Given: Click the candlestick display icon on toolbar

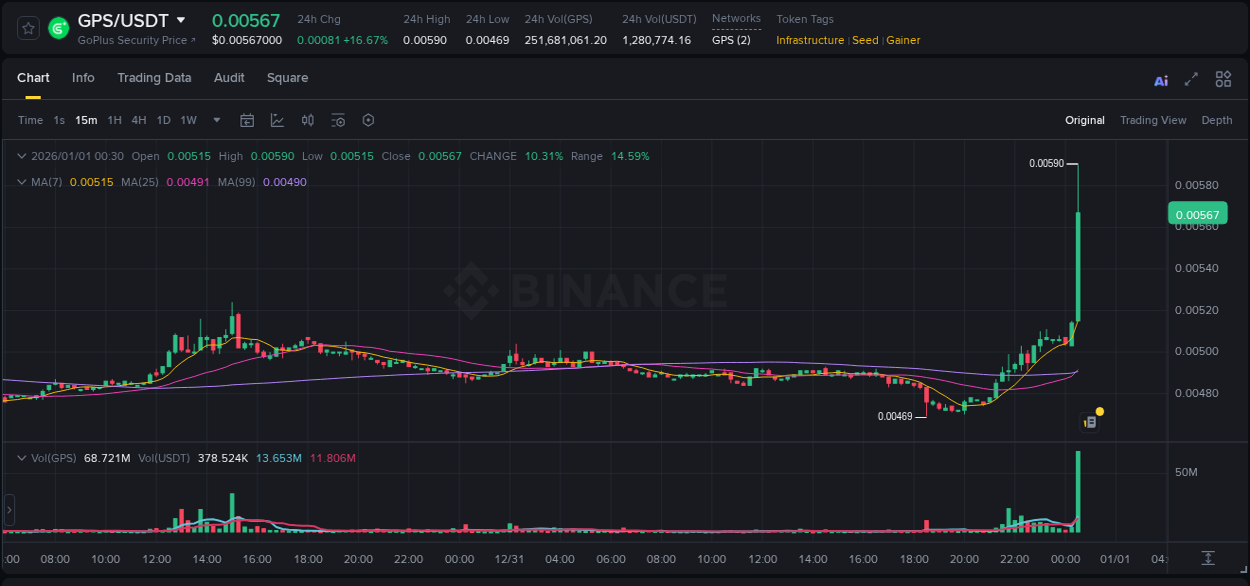Looking at the screenshot, I should (307, 120).
